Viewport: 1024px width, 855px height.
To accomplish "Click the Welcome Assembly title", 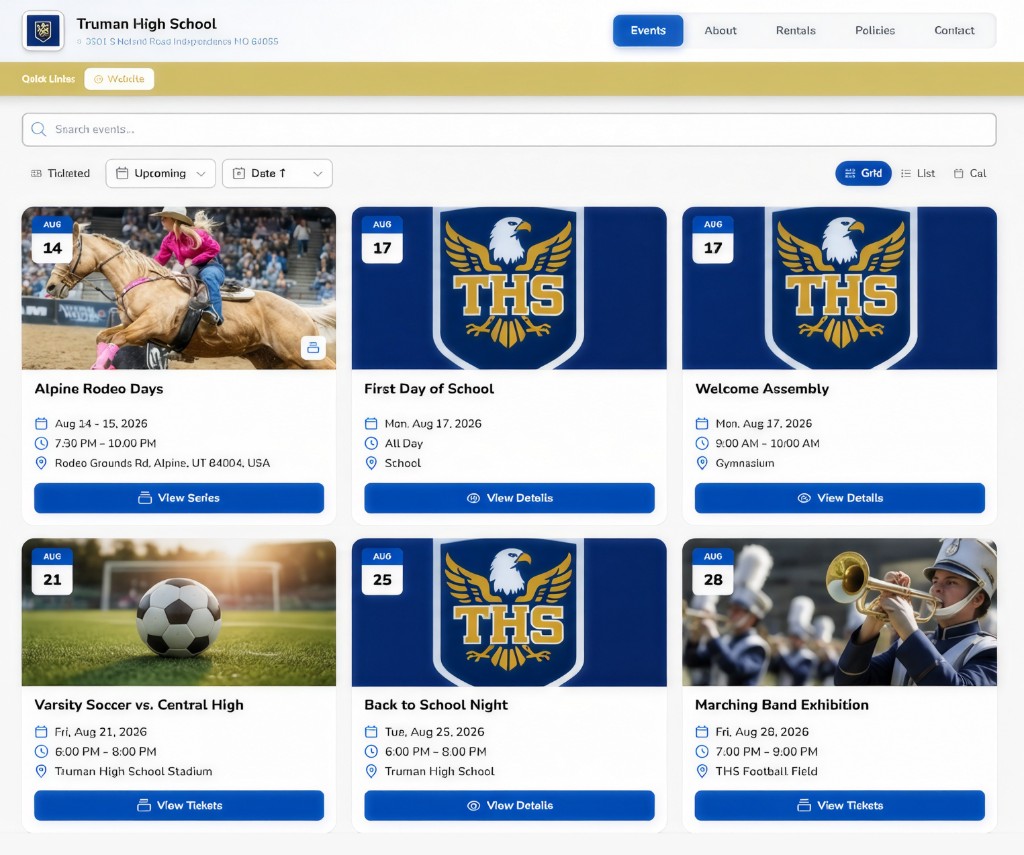I will [x=762, y=389].
